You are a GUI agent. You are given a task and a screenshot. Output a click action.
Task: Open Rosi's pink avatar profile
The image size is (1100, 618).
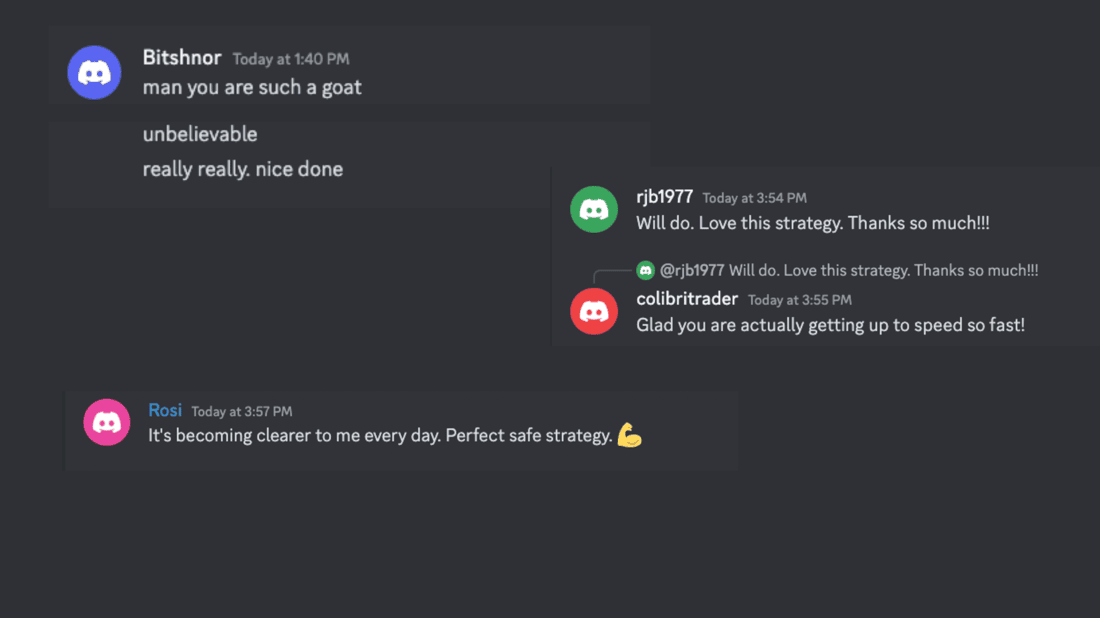[107, 422]
